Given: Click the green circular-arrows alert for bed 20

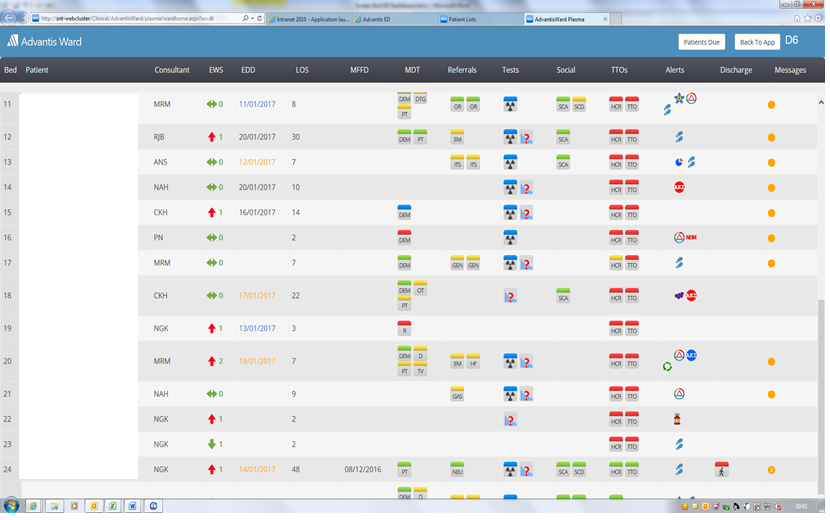Looking at the screenshot, I should 668,367.
